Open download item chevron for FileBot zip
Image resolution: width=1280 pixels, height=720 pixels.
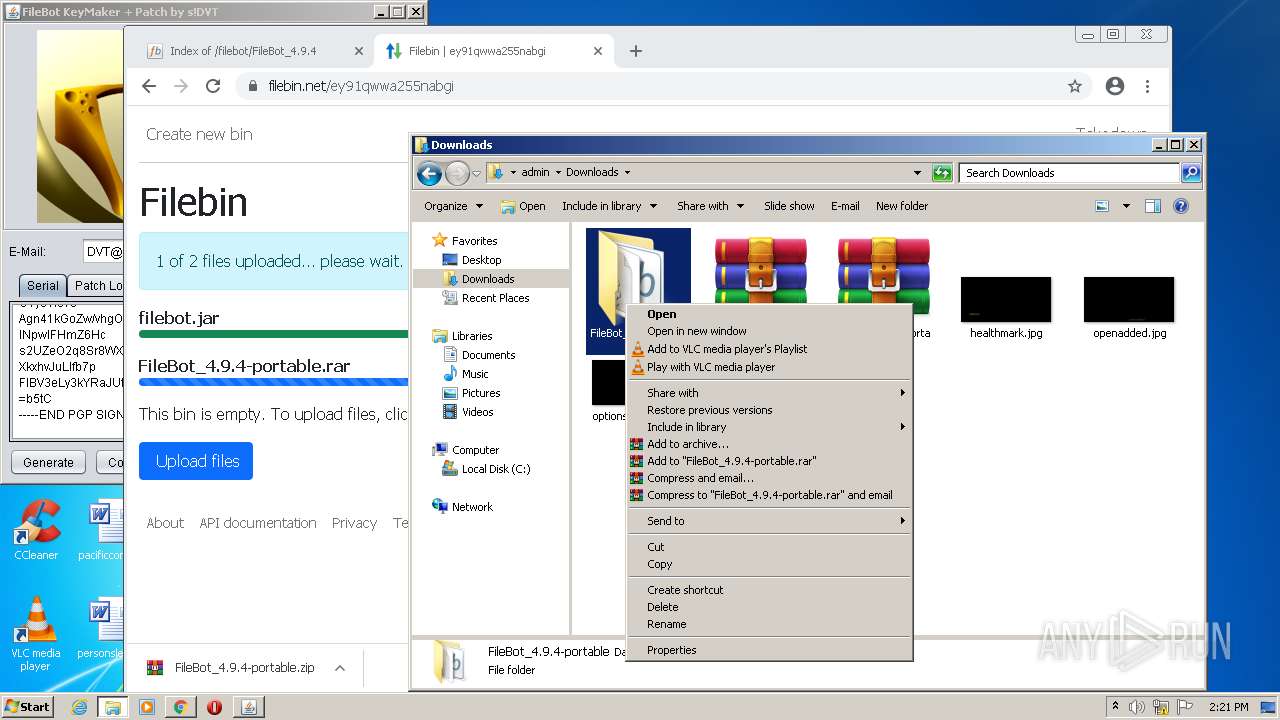click(x=340, y=668)
